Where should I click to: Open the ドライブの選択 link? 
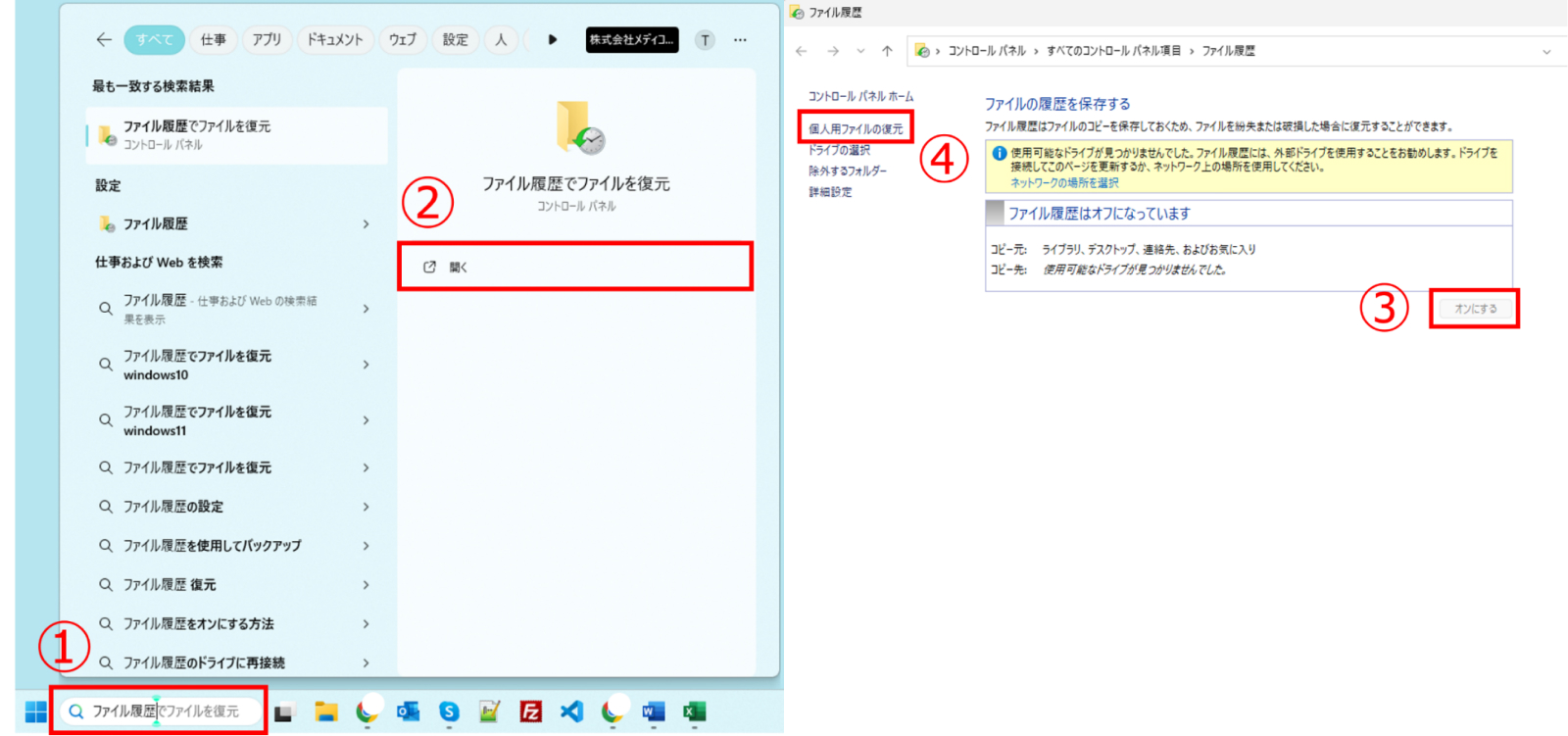[x=839, y=150]
